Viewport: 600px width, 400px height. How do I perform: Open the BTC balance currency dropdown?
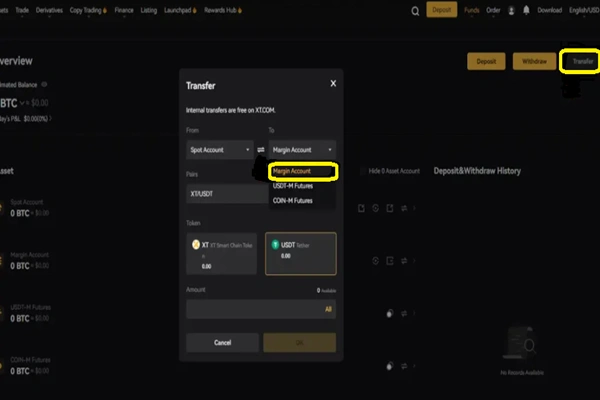coord(22,103)
